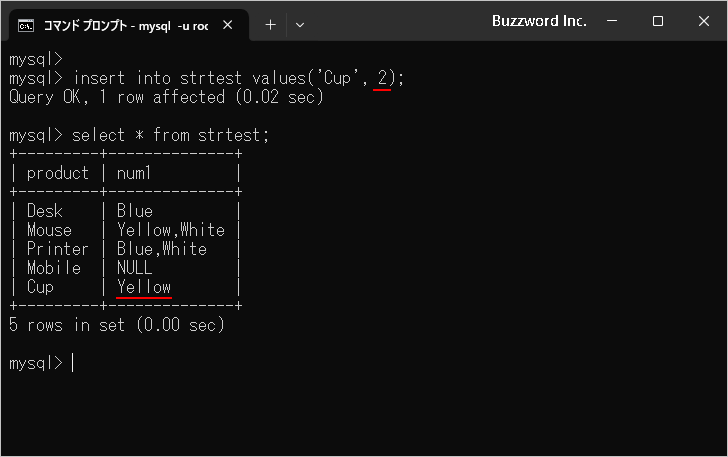Close the terminal window
The height and width of the screenshot is (457, 728).
click(x=704, y=21)
